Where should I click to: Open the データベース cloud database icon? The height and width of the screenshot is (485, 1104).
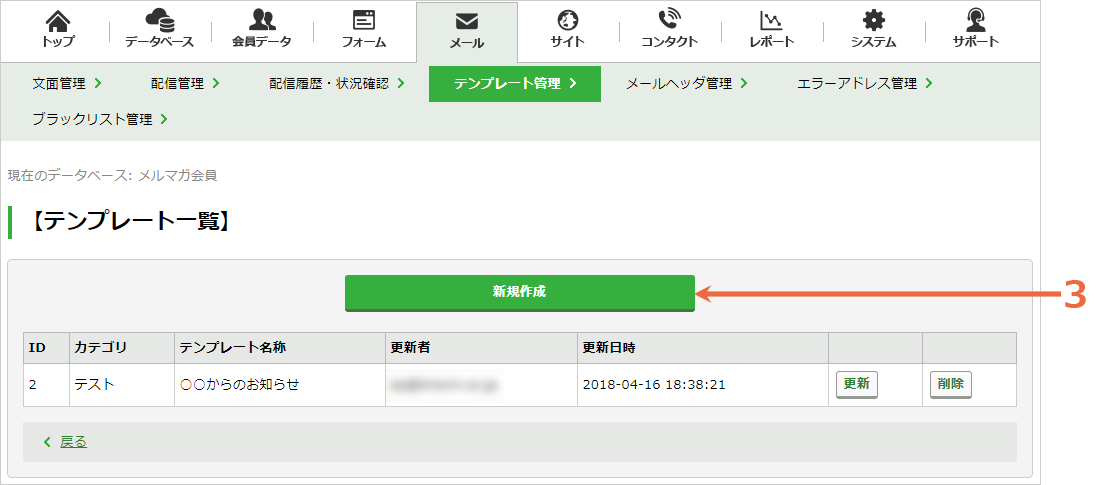coord(160,20)
